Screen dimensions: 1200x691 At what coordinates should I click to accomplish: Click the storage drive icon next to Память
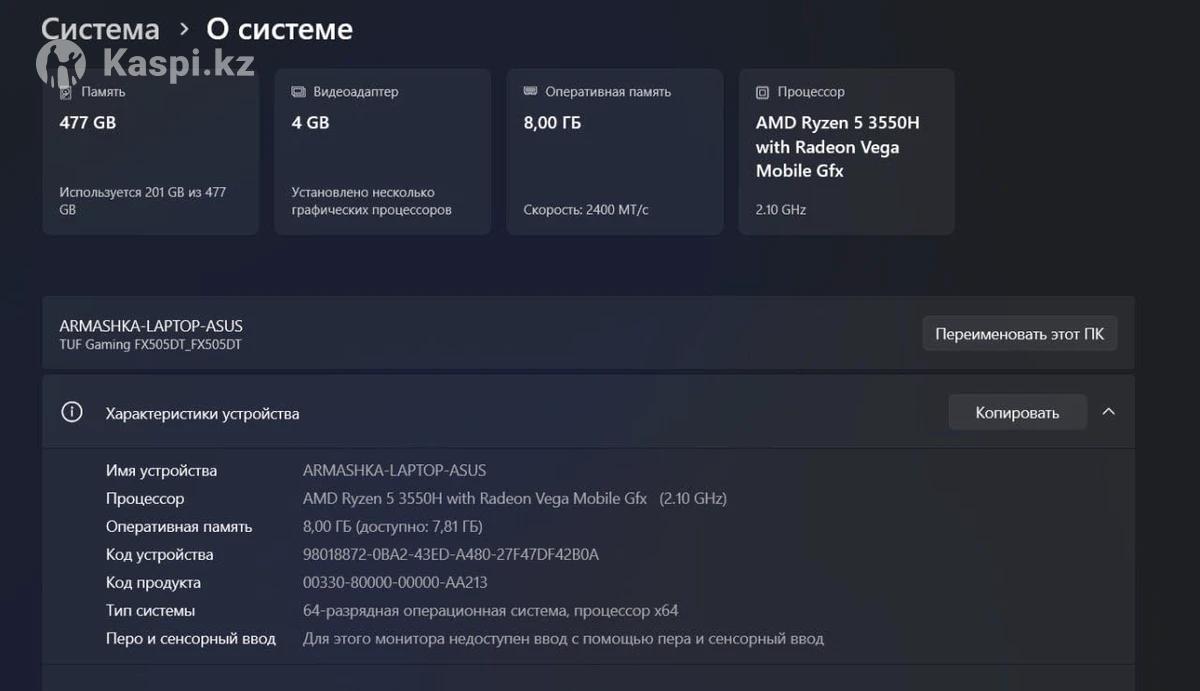[66, 92]
